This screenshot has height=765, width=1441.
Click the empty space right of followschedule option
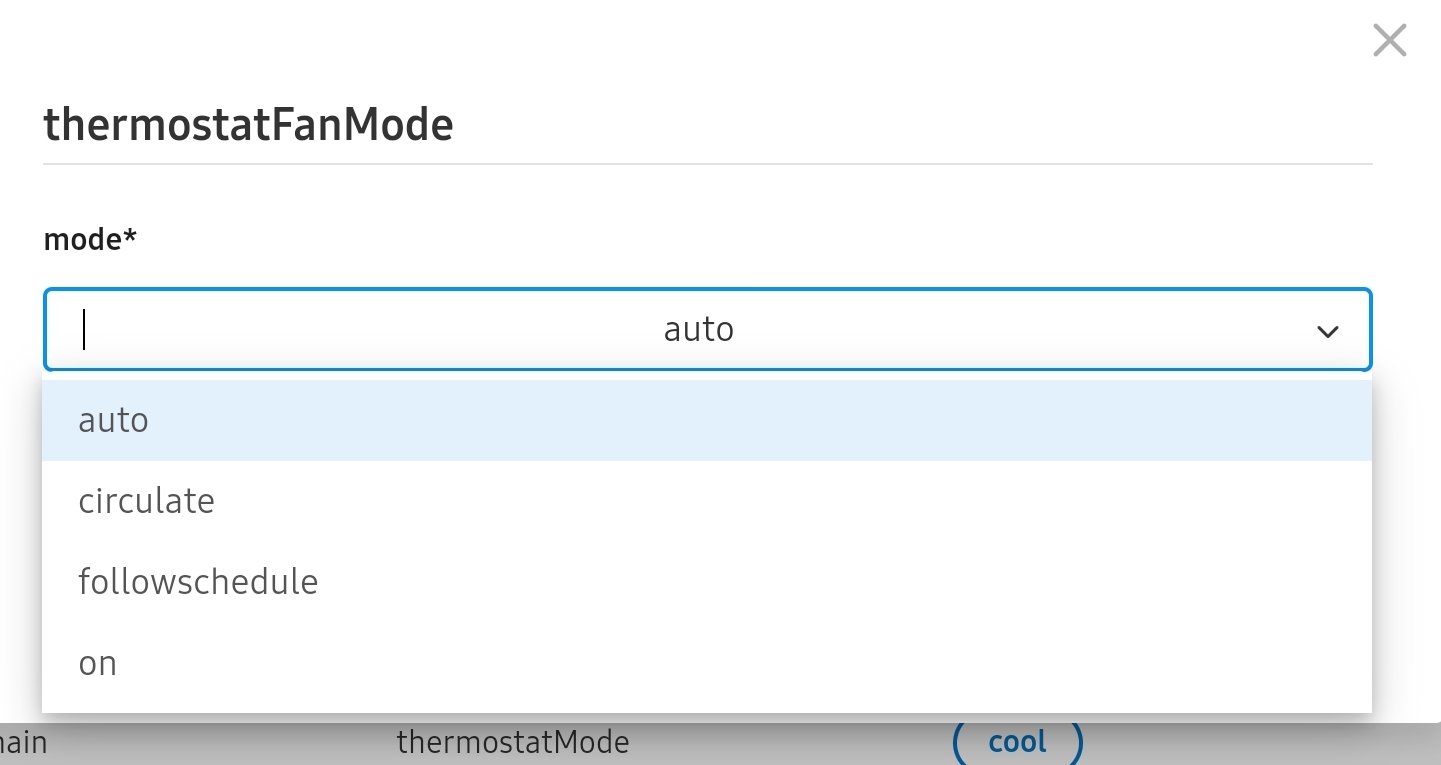(x=850, y=582)
